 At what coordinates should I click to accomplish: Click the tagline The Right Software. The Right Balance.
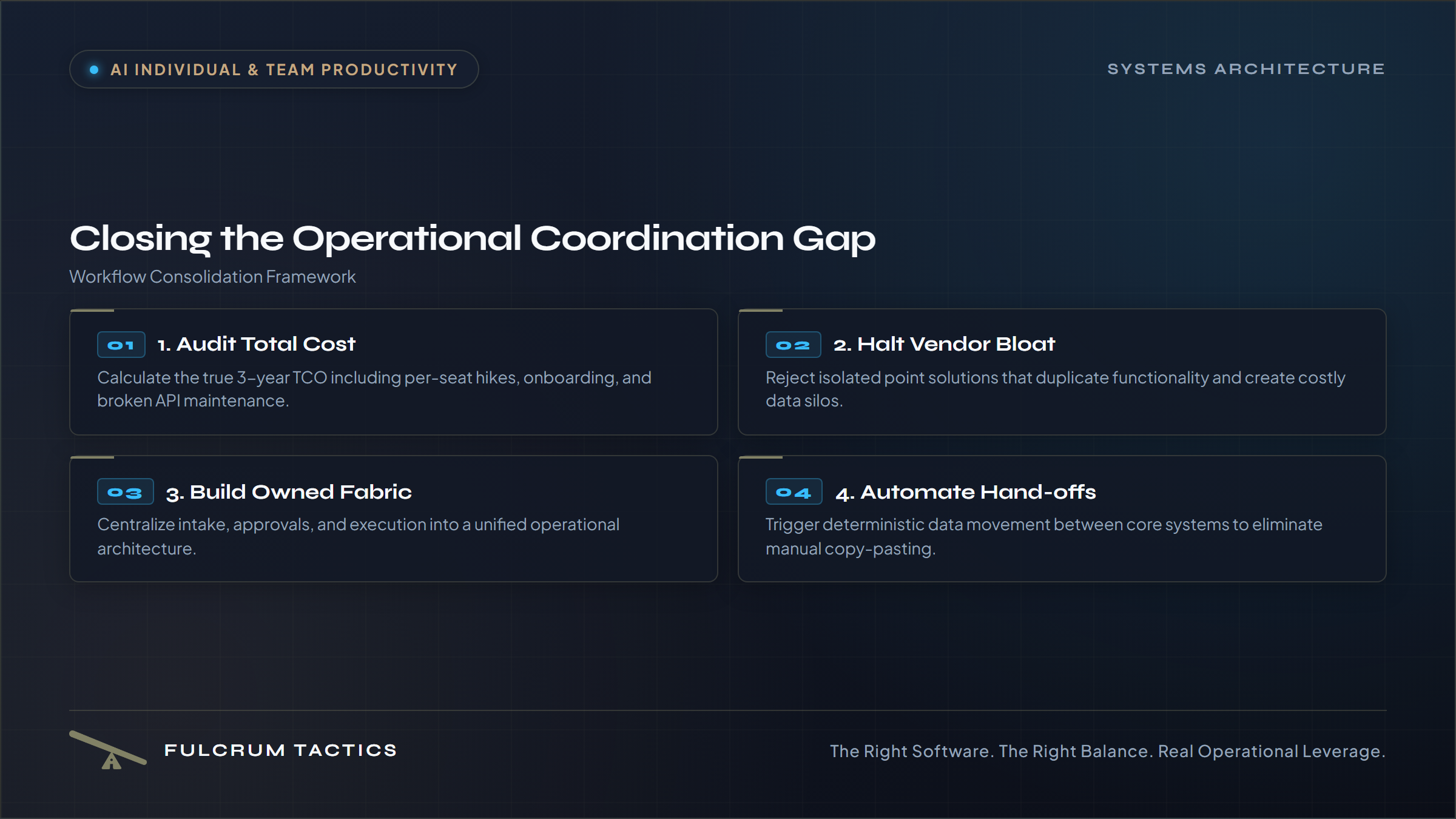coord(1108,751)
